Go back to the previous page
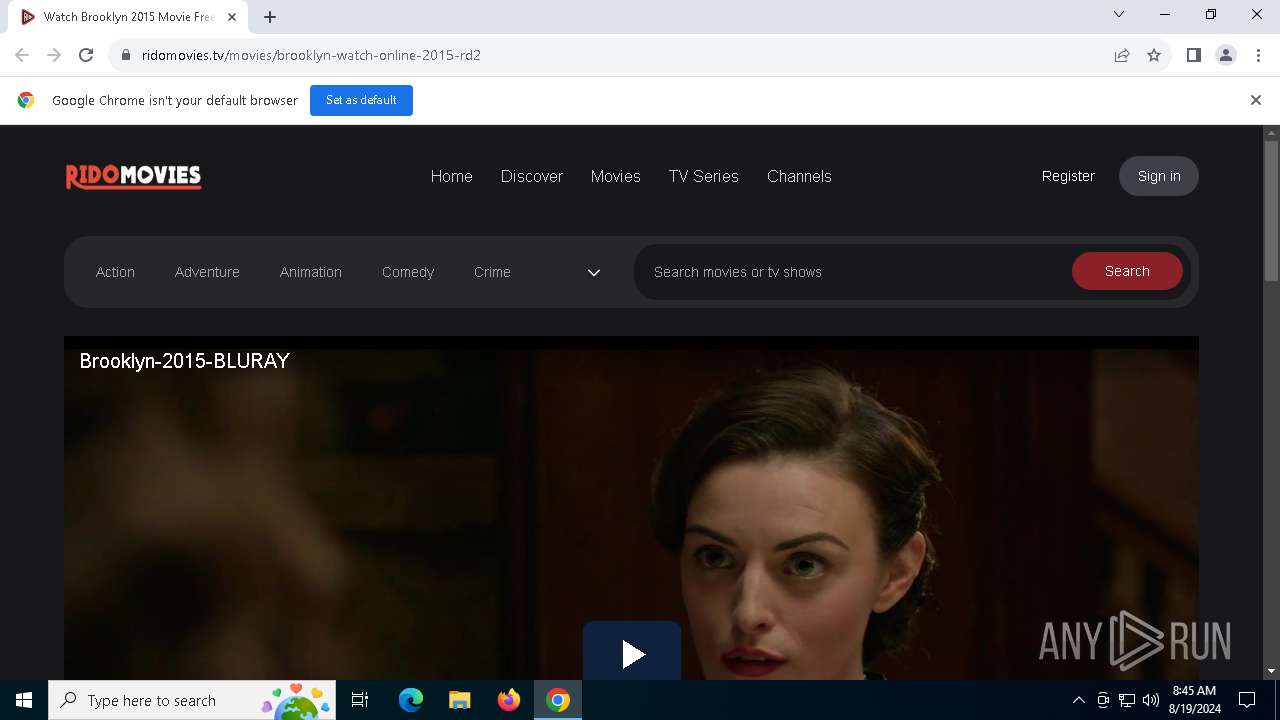Viewport: 1280px width, 720px height. point(22,55)
